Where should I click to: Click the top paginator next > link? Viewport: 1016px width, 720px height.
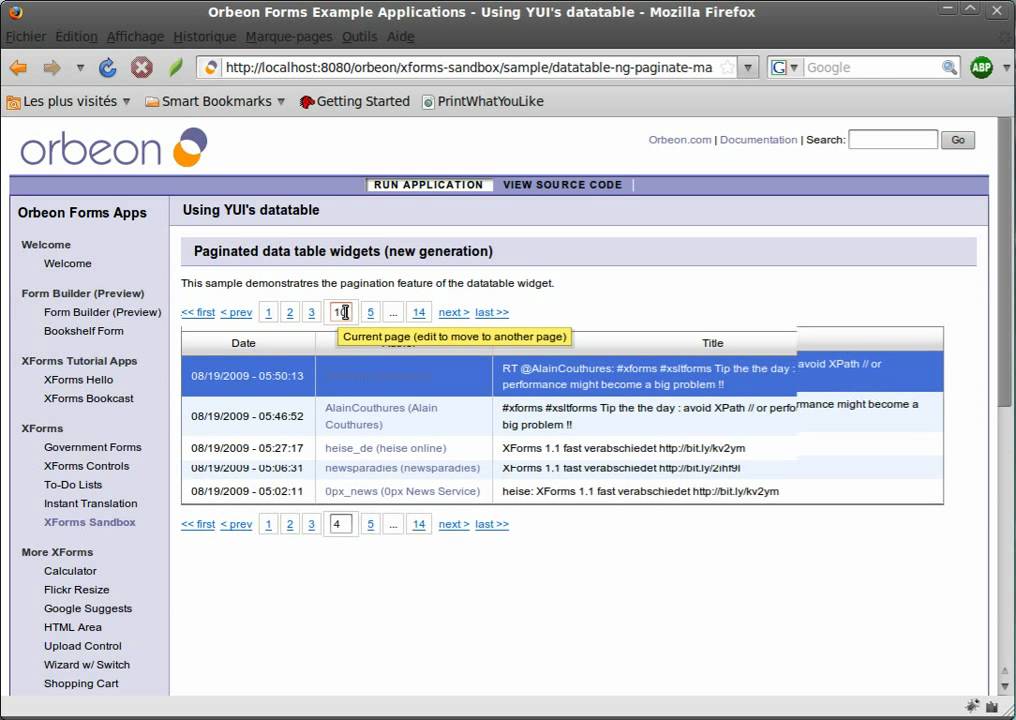[x=454, y=312]
